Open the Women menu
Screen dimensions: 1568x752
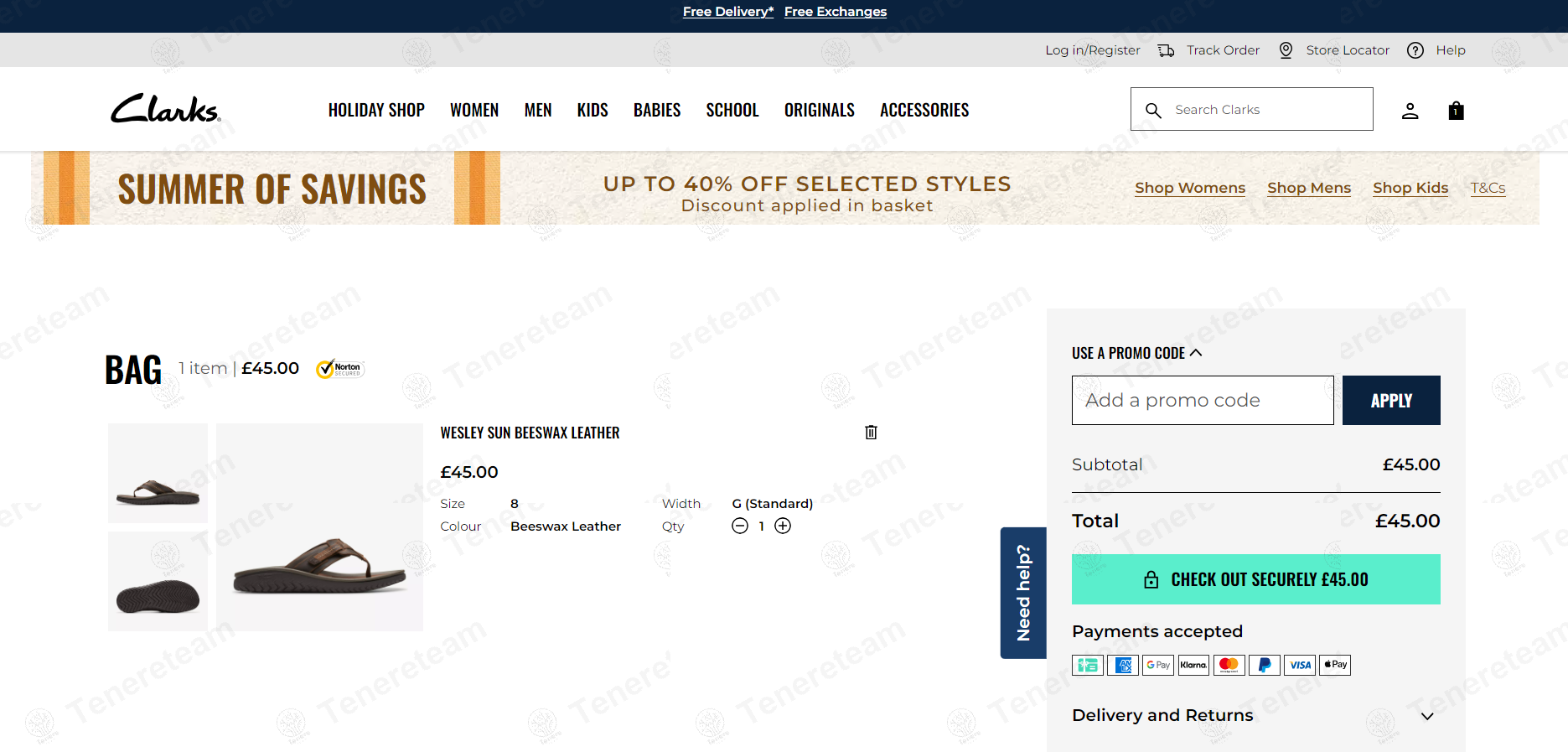click(474, 111)
